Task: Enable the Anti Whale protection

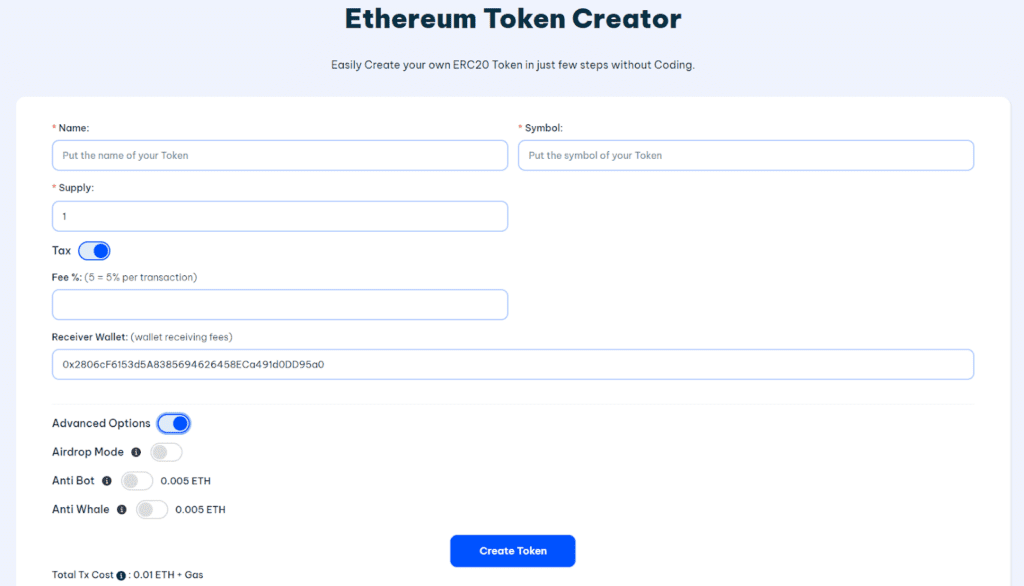Action: 151,509
